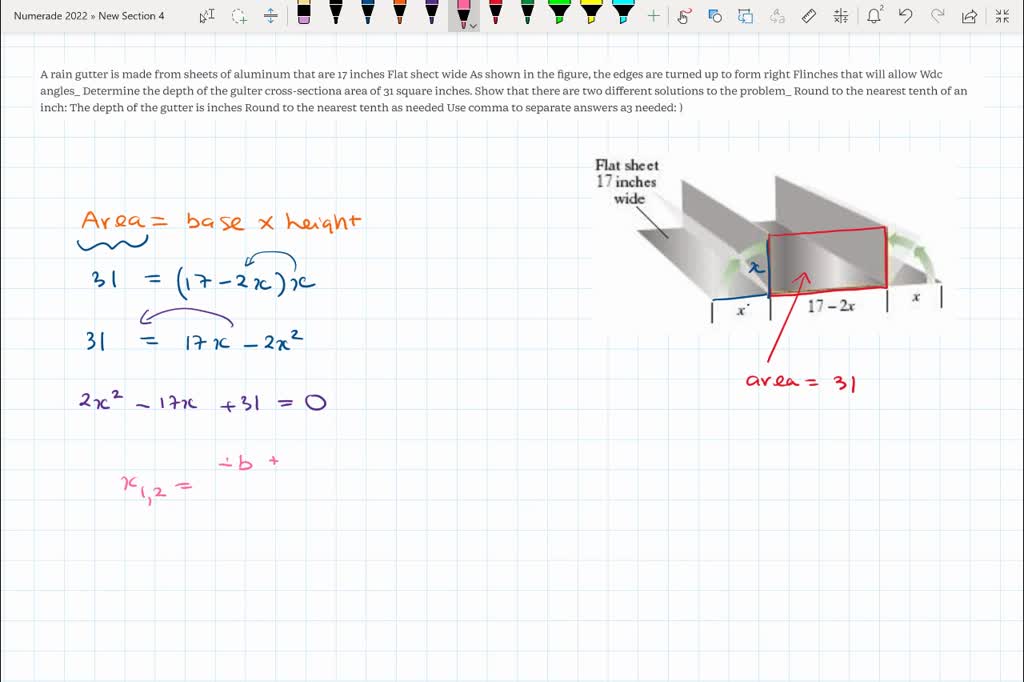Select the Lasso Select tool
1024x682 pixels.
click(x=240, y=16)
